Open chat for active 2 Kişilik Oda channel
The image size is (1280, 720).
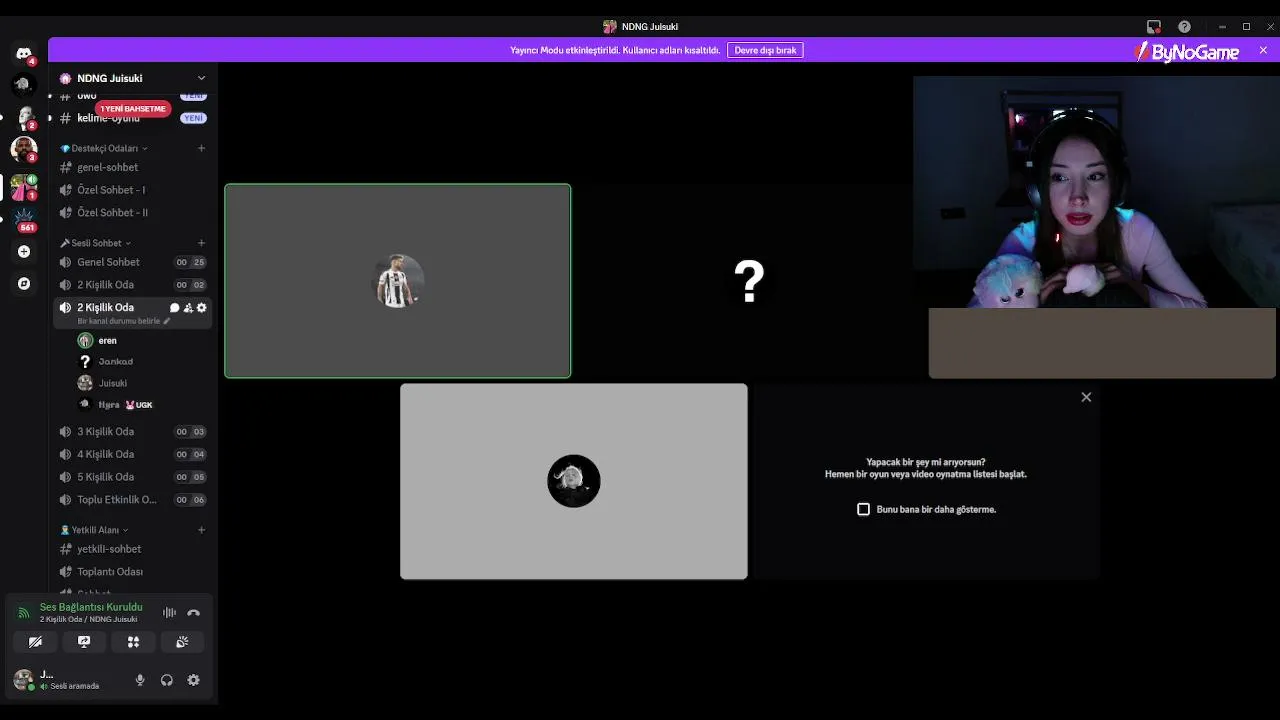(x=175, y=308)
